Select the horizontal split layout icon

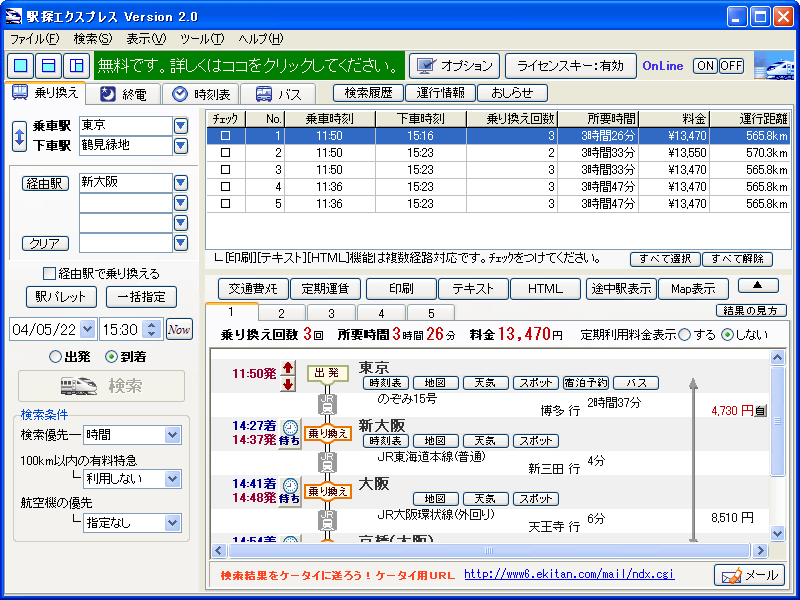pos(48,65)
